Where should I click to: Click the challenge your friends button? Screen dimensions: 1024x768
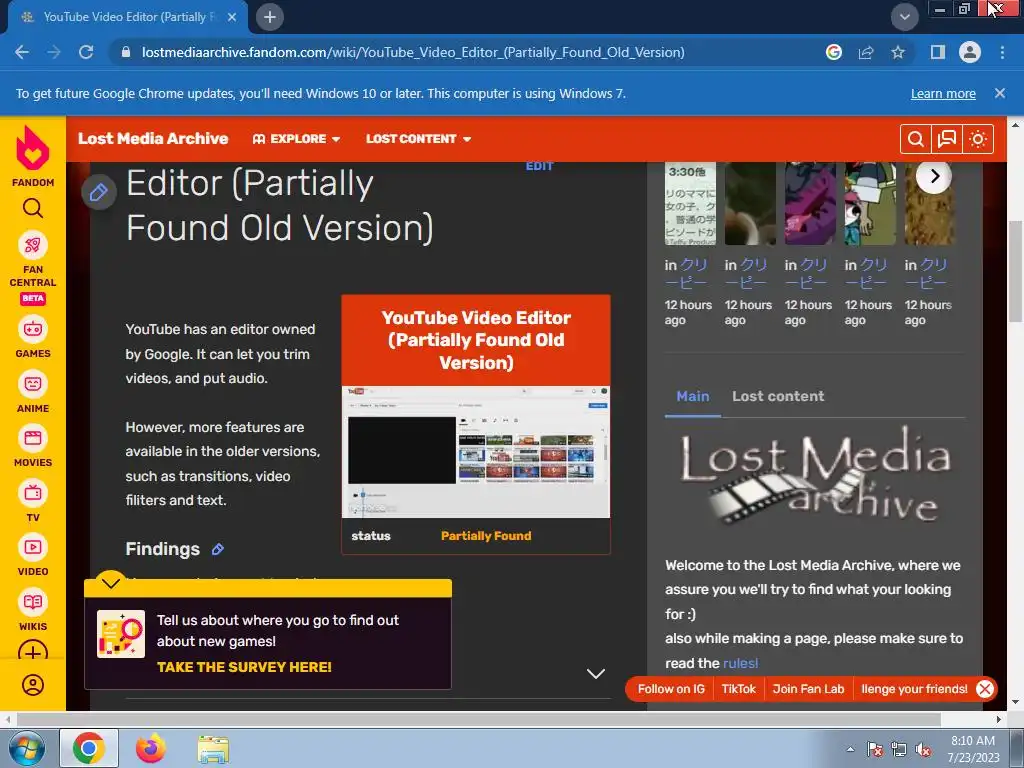(914, 689)
